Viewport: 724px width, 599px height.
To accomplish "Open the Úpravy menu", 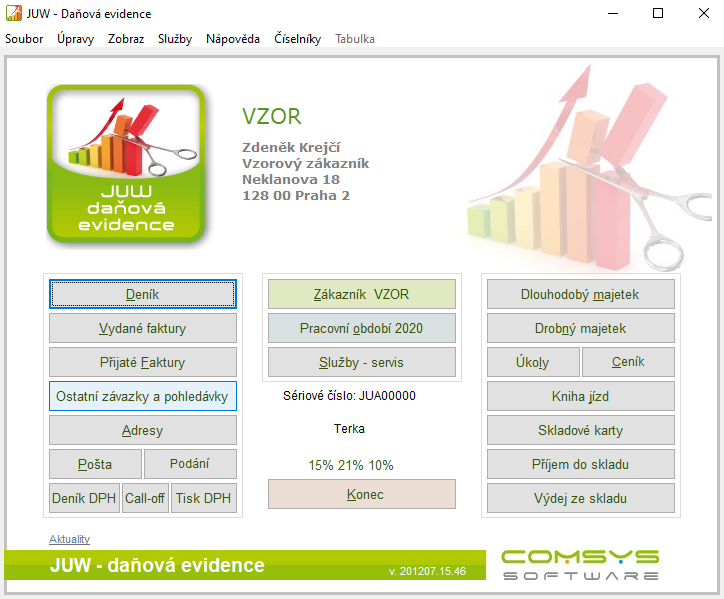I will [x=75, y=39].
